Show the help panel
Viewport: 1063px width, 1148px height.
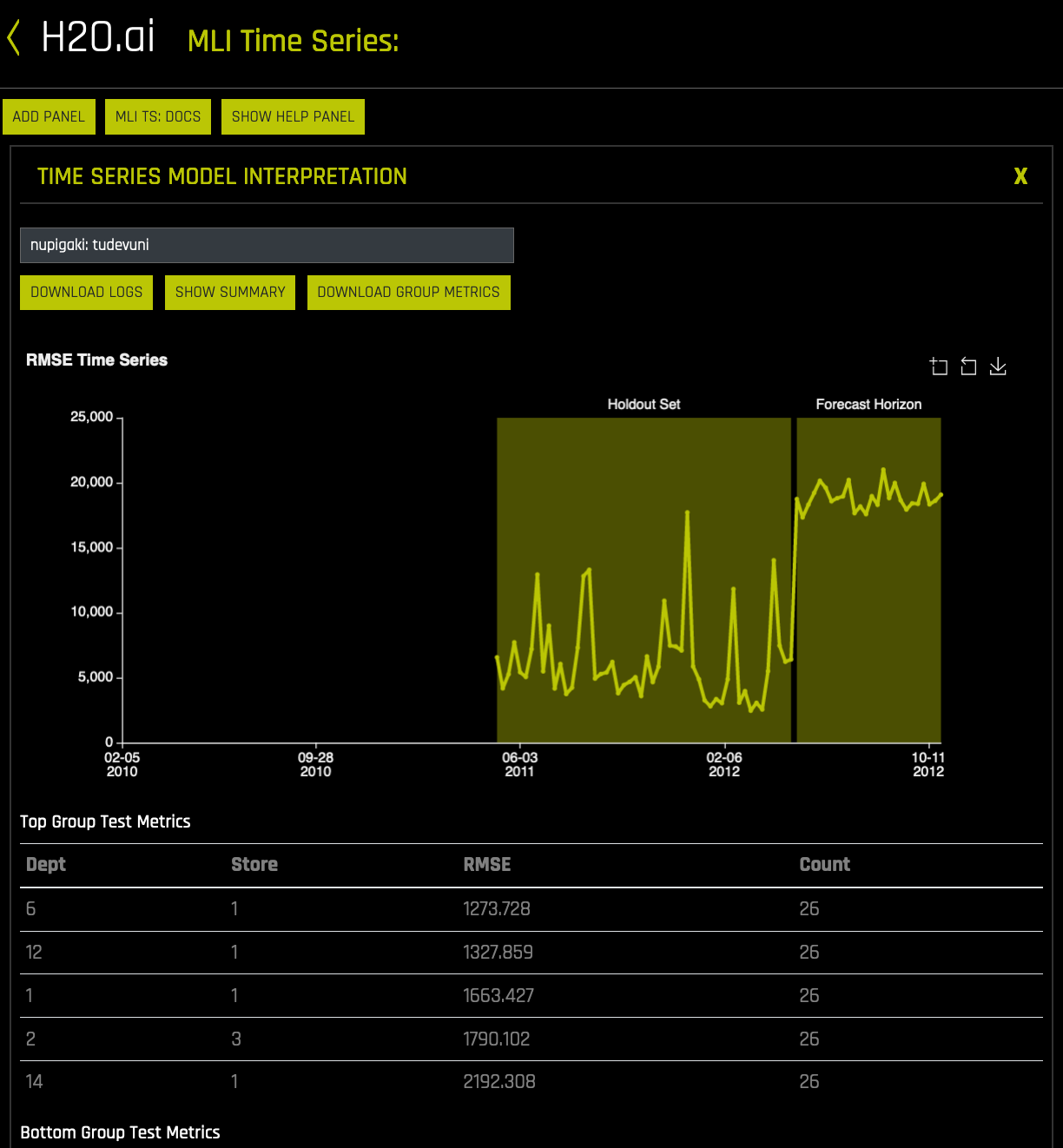(x=292, y=116)
